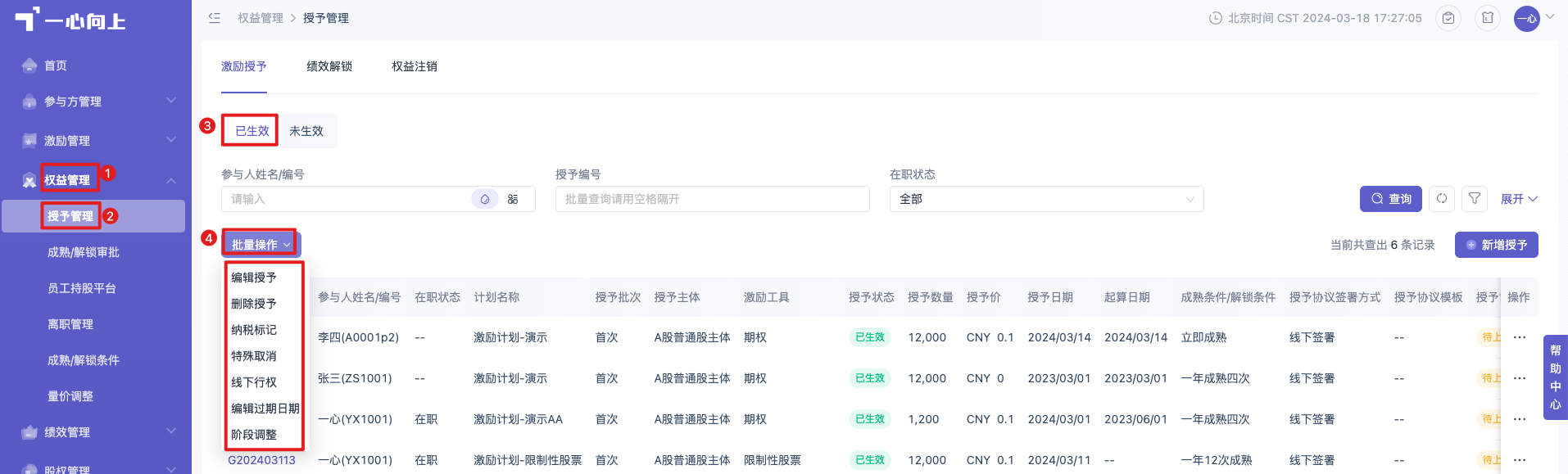Image resolution: width=1568 pixels, height=474 pixels.
Task: Focus the 授予编号 input field
Action: click(x=713, y=199)
